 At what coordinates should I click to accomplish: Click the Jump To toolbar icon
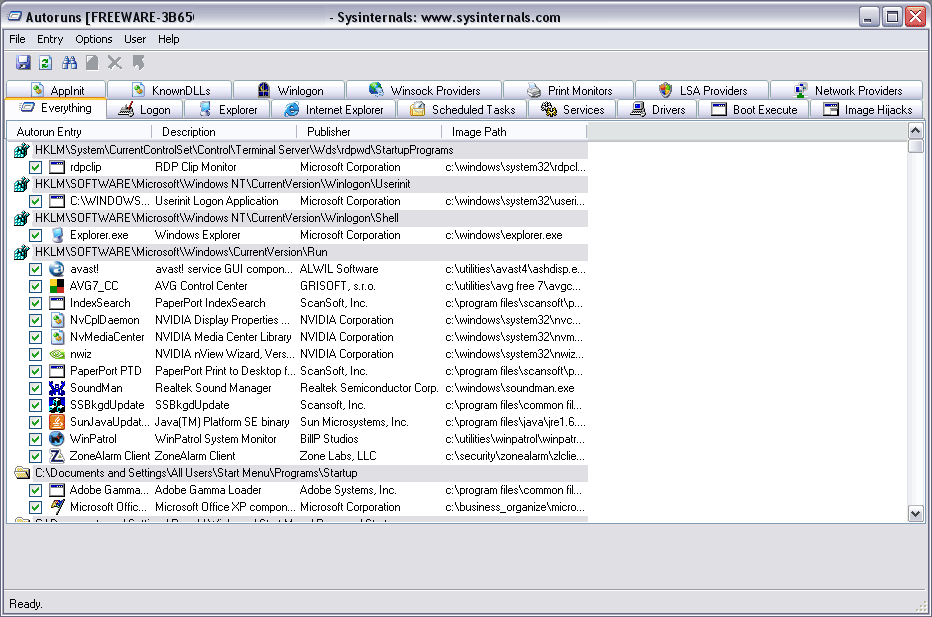tap(138, 63)
